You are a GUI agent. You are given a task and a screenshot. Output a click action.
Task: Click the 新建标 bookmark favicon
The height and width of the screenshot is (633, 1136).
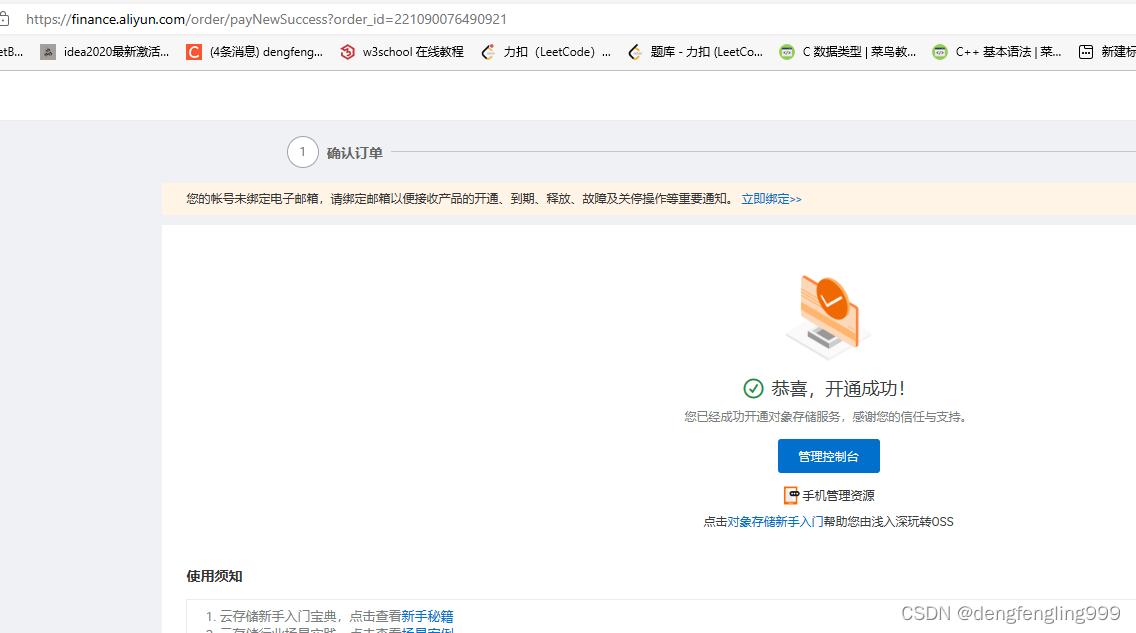(x=1086, y=51)
